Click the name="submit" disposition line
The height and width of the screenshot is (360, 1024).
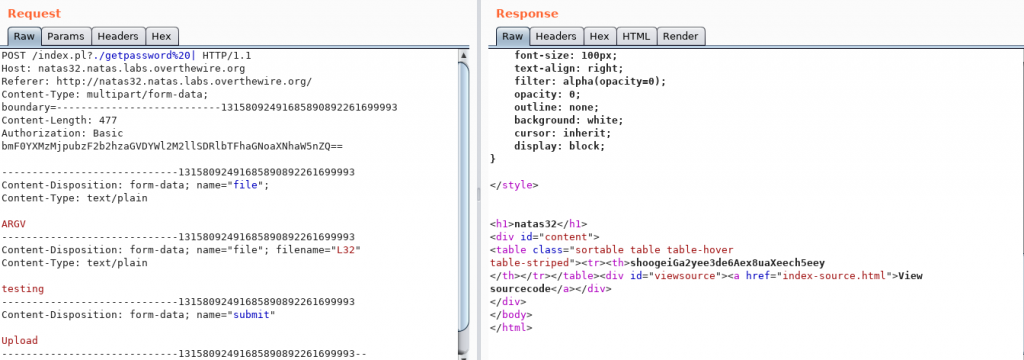pyautogui.click(x=138, y=314)
